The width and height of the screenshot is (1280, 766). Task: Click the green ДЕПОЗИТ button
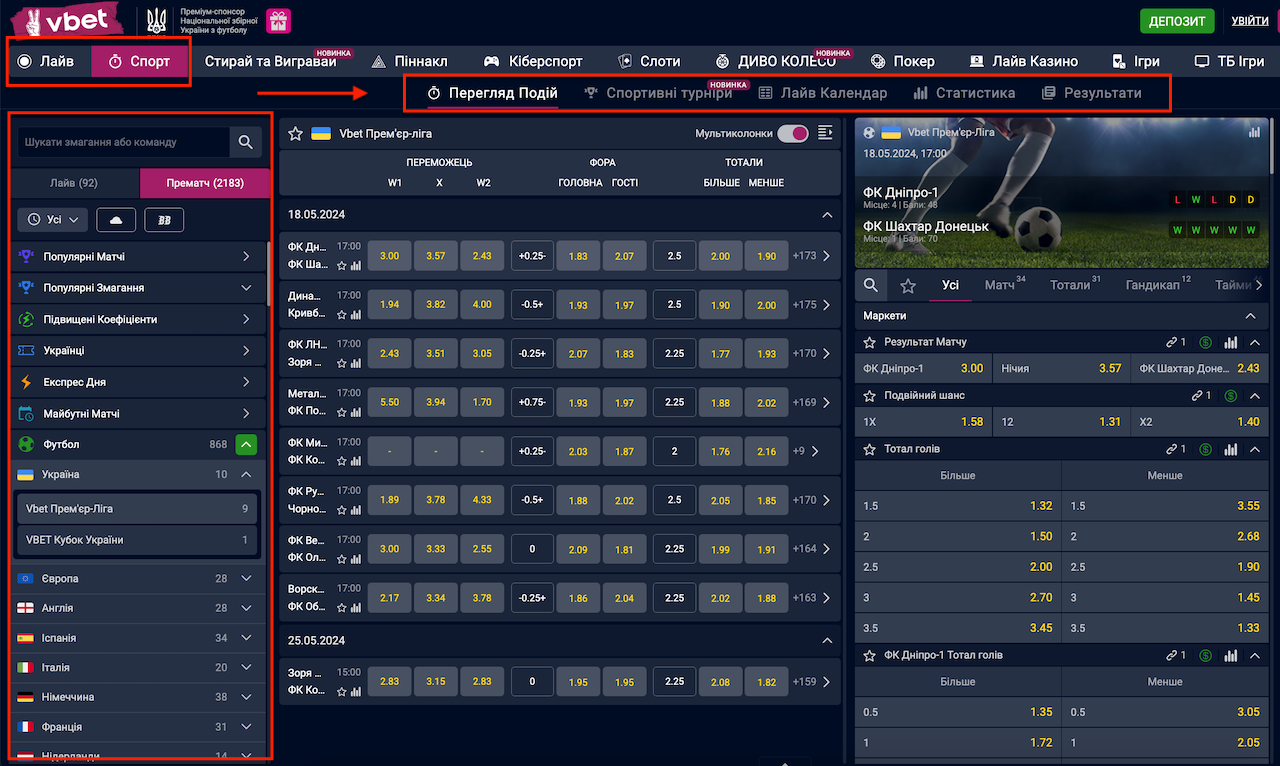click(x=1177, y=21)
